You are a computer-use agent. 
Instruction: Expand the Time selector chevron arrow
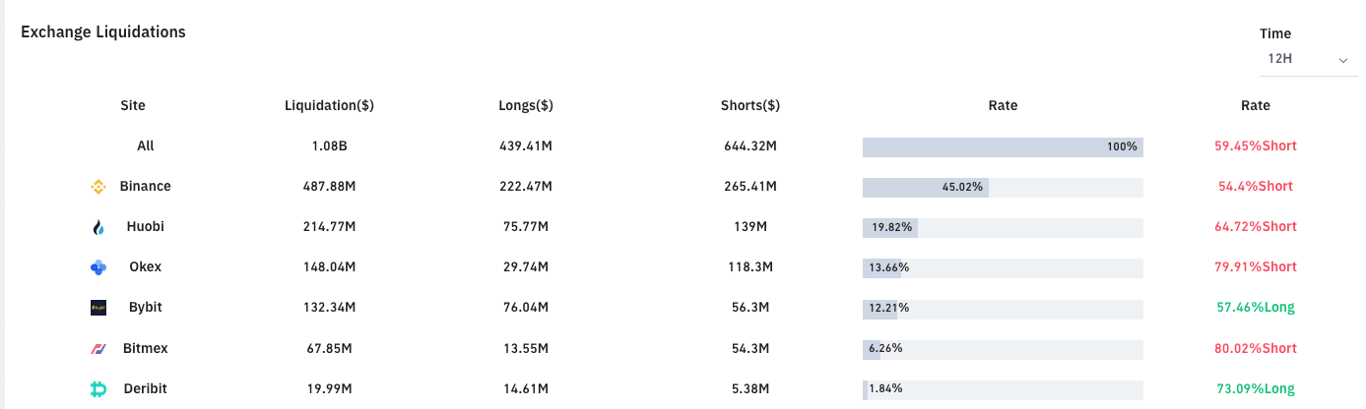pos(1343,61)
